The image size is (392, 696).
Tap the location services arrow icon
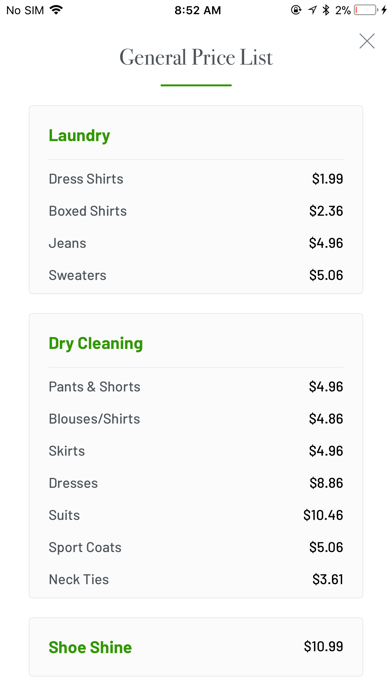(313, 10)
